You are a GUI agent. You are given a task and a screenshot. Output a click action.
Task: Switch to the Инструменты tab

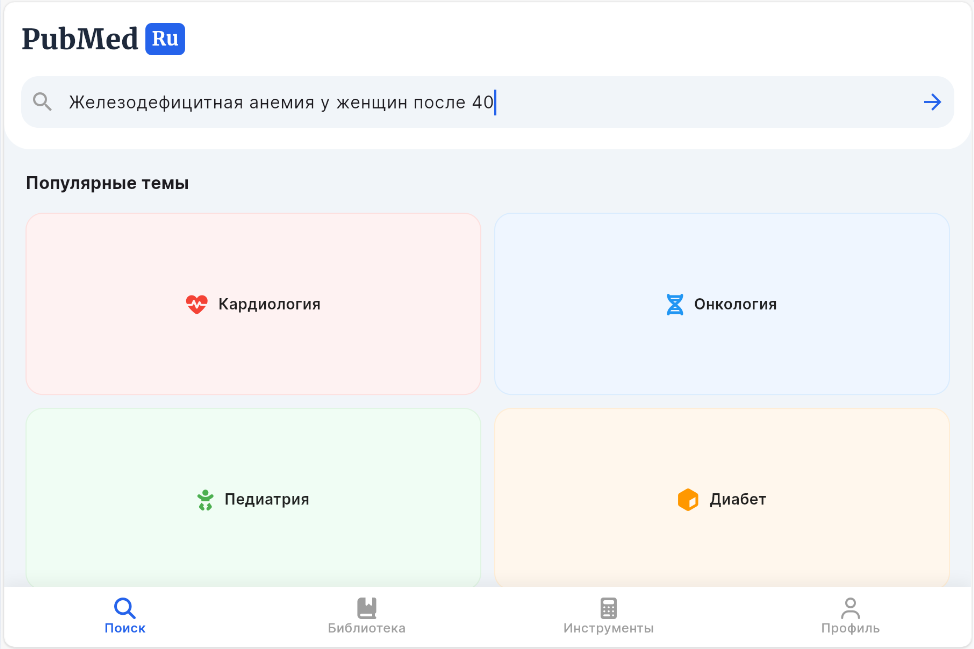coord(608,616)
